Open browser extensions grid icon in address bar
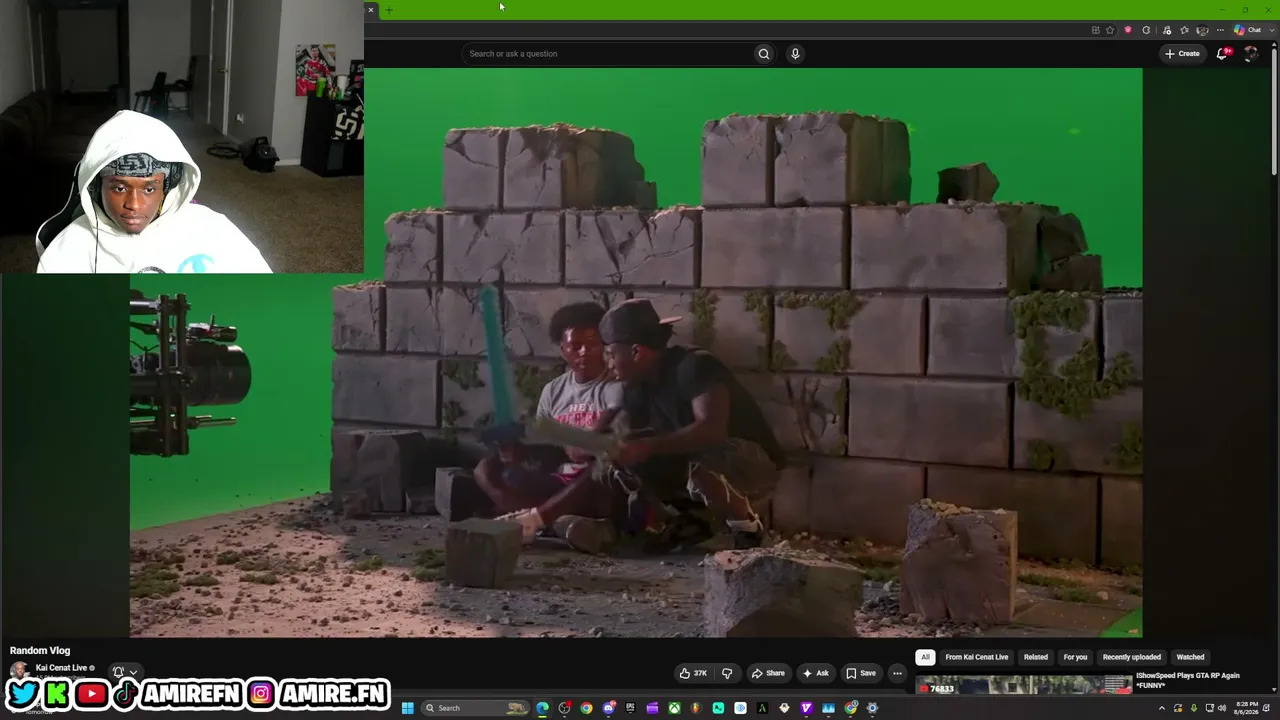Viewport: 1280px width, 720px height. pos(1096,30)
